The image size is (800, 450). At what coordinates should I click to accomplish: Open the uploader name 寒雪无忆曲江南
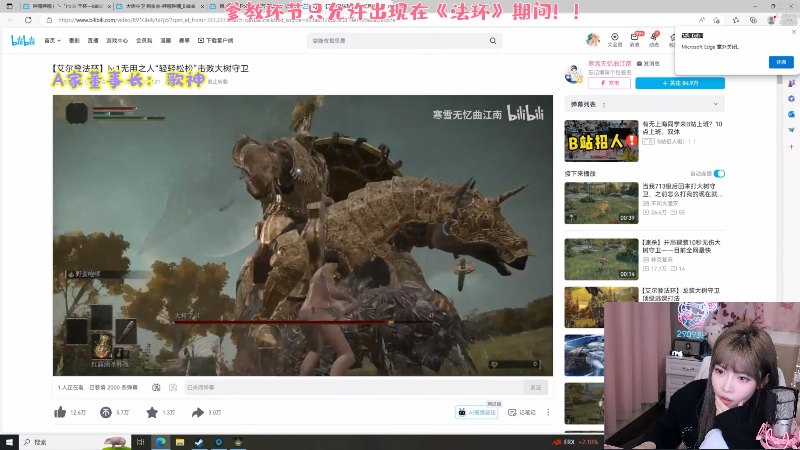(609, 64)
